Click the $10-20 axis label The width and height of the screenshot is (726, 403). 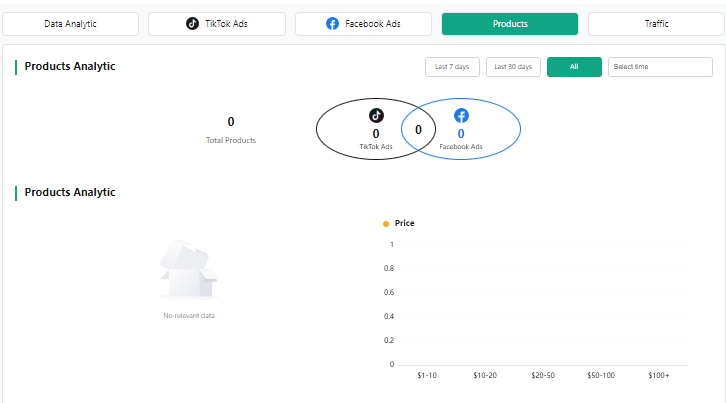[485, 375]
